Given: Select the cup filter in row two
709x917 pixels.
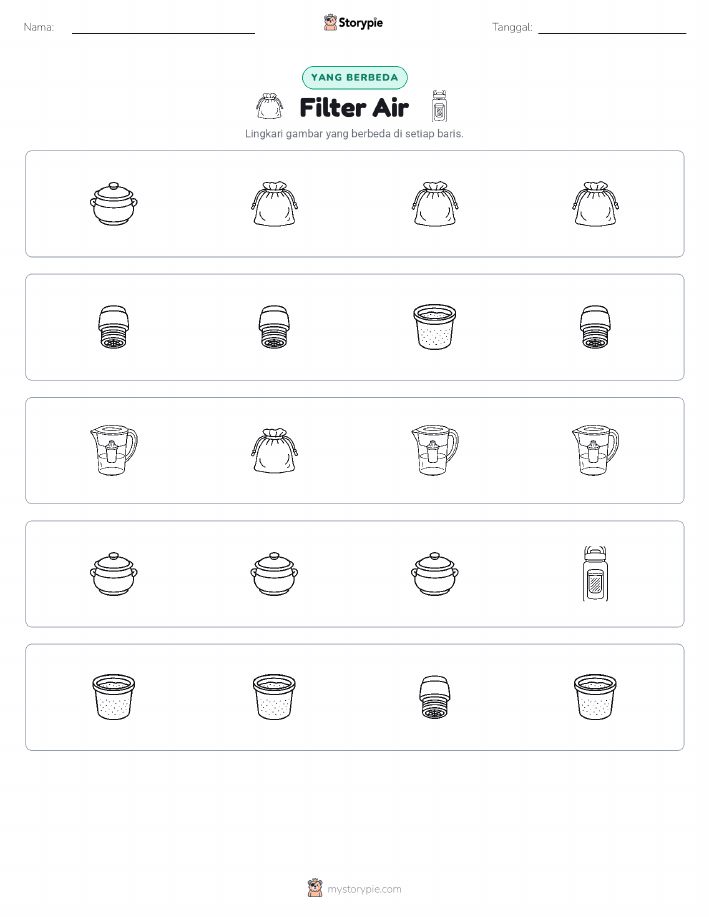Looking at the screenshot, I should (435, 327).
